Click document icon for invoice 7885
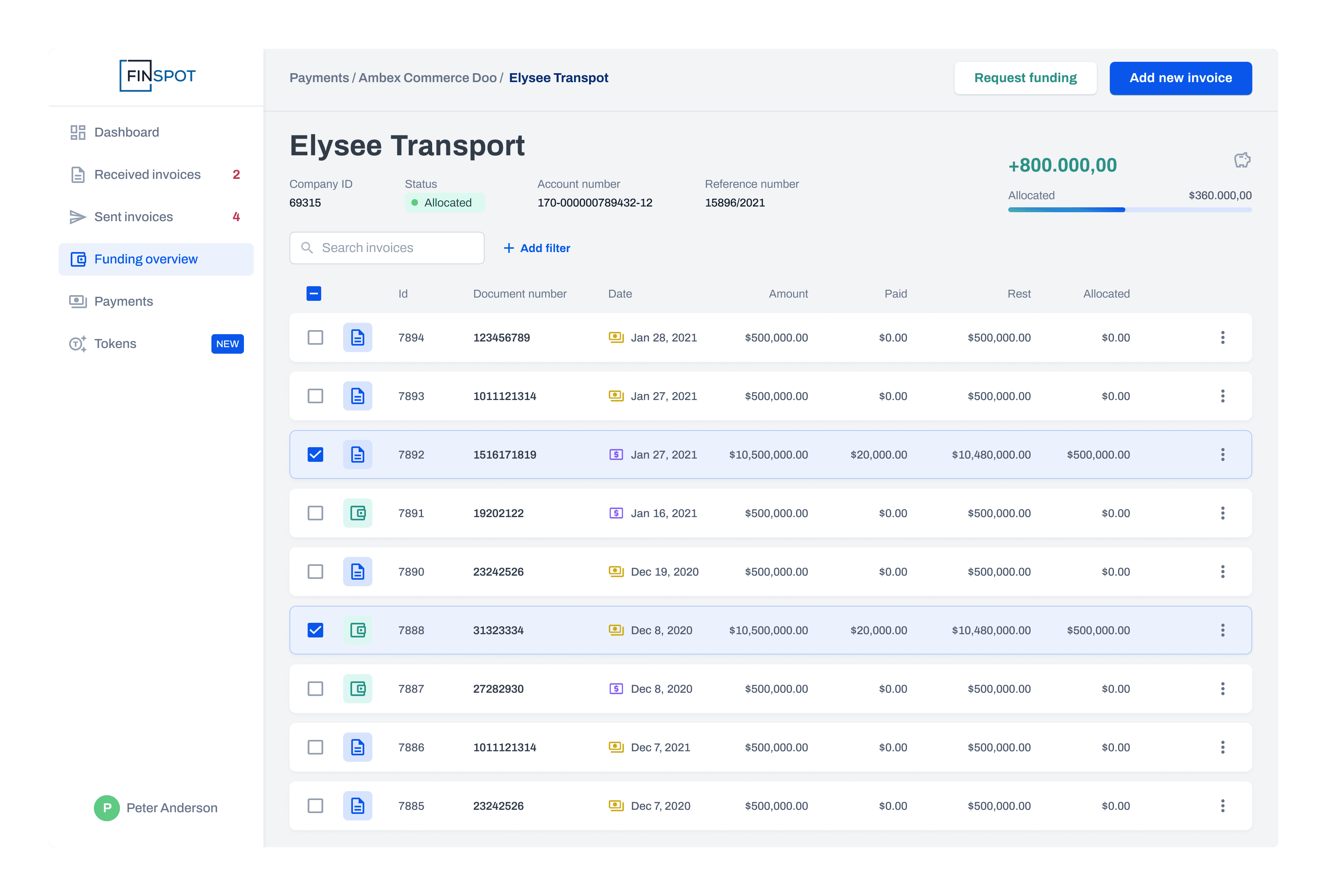Viewport: 1327px width, 896px height. [x=357, y=806]
